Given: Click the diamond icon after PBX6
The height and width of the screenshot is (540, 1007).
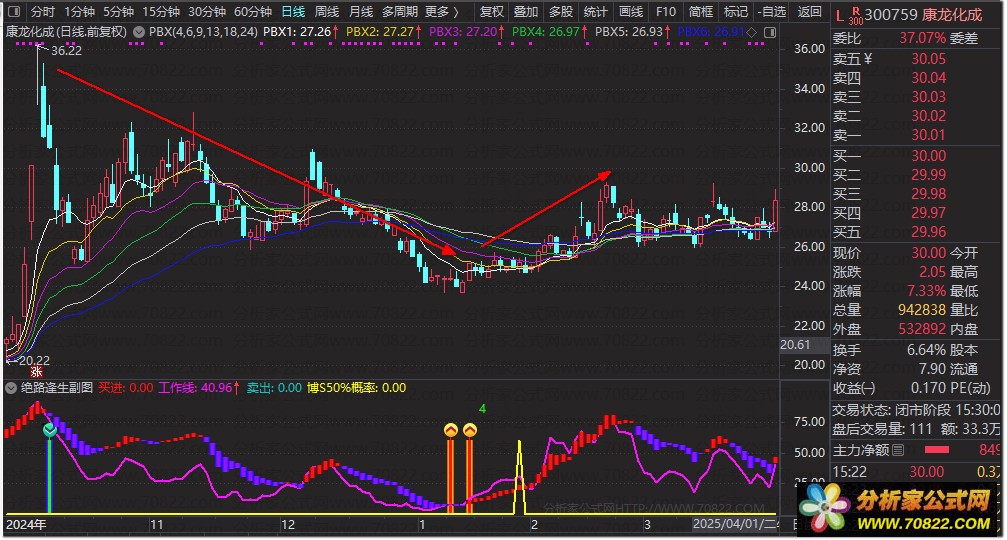Looking at the screenshot, I should pyautogui.click(x=751, y=31).
